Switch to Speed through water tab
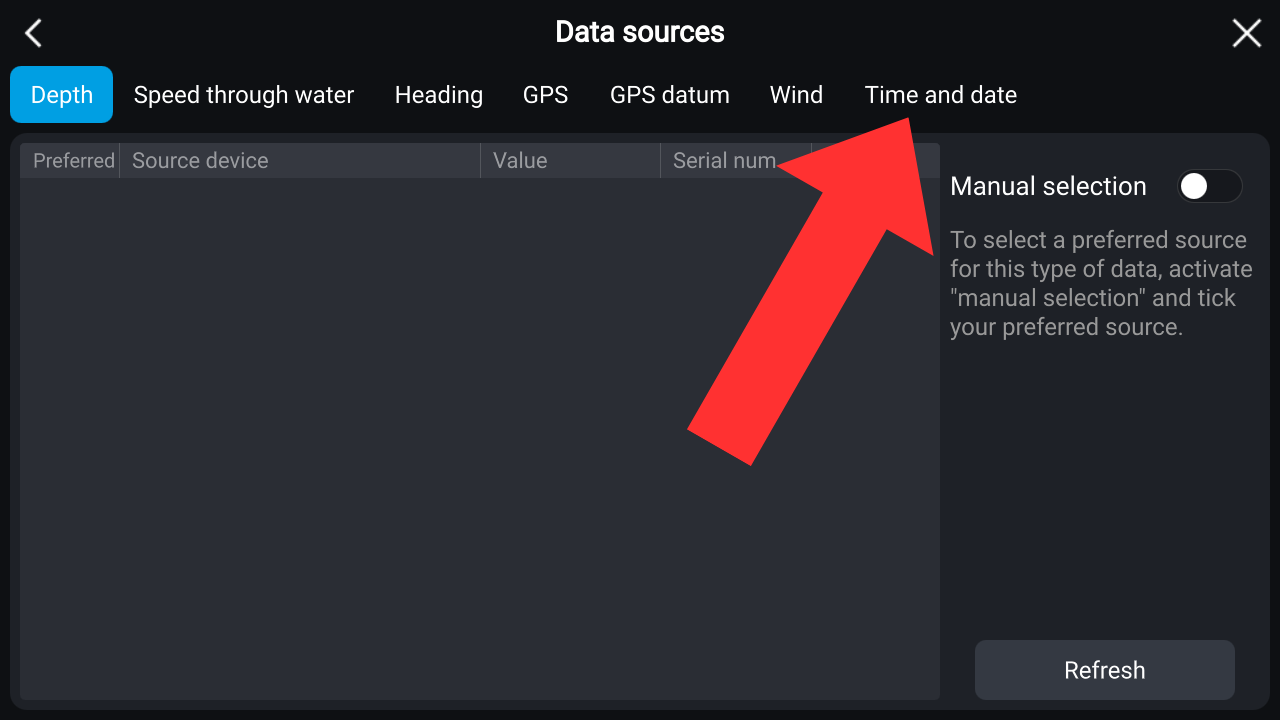Screen dimensions: 1280x720 coord(244,95)
